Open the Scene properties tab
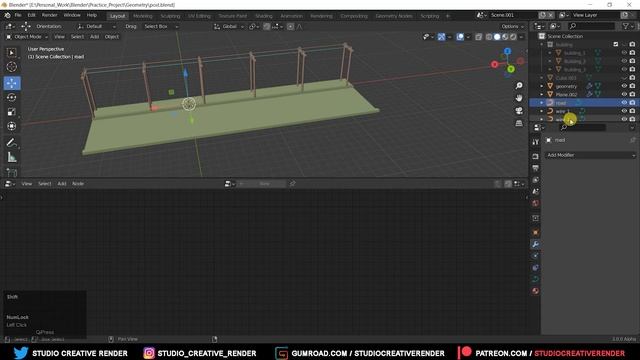This screenshot has height=360, width=640. pyautogui.click(x=536, y=191)
